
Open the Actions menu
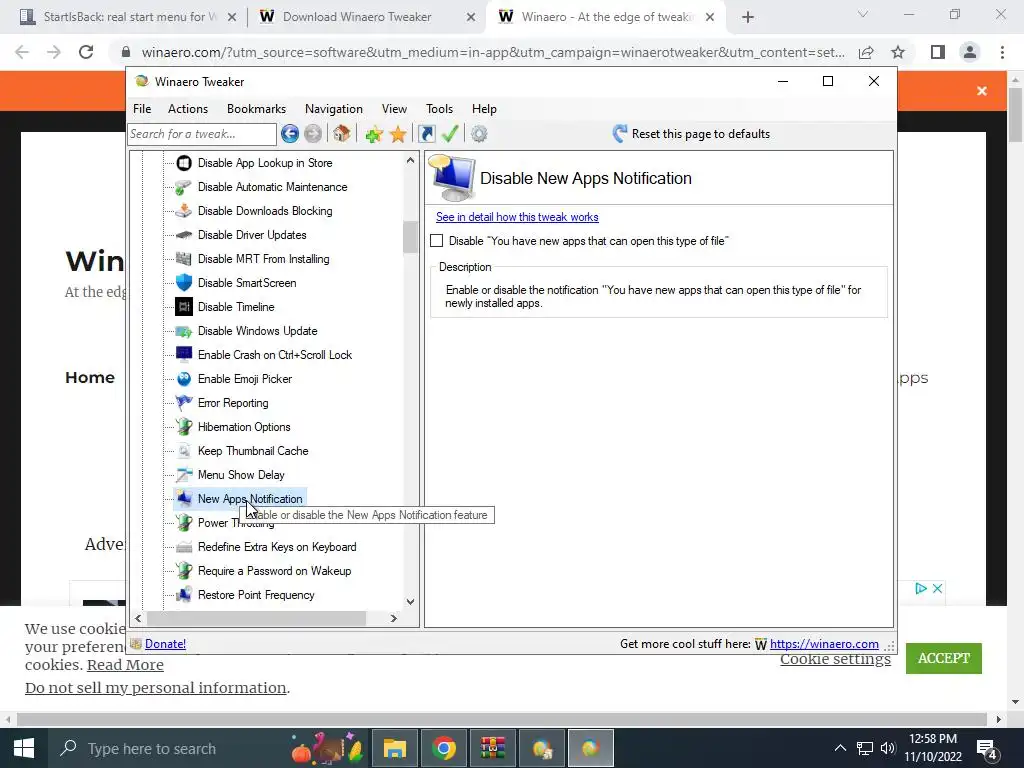coord(187,109)
